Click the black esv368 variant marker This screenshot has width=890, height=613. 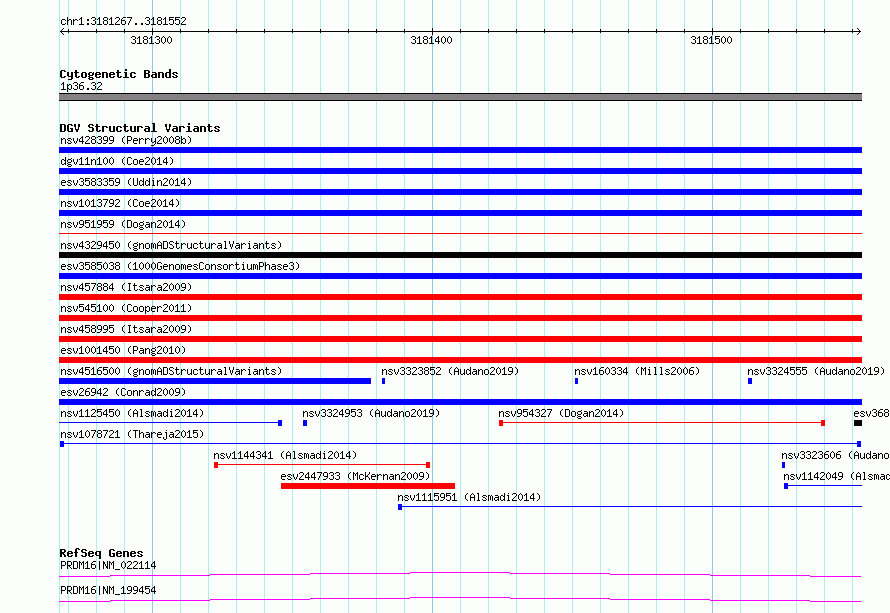tap(858, 423)
